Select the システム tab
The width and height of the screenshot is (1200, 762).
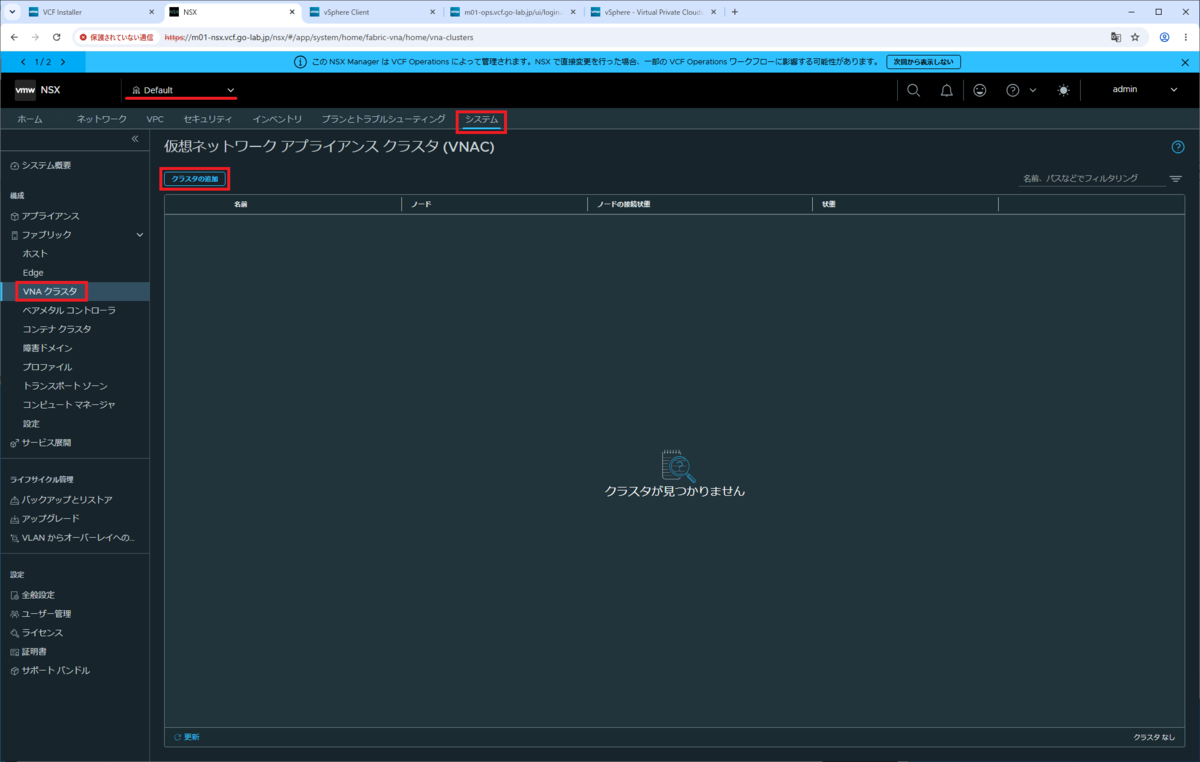pyautogui.click(x=482, y=120)
